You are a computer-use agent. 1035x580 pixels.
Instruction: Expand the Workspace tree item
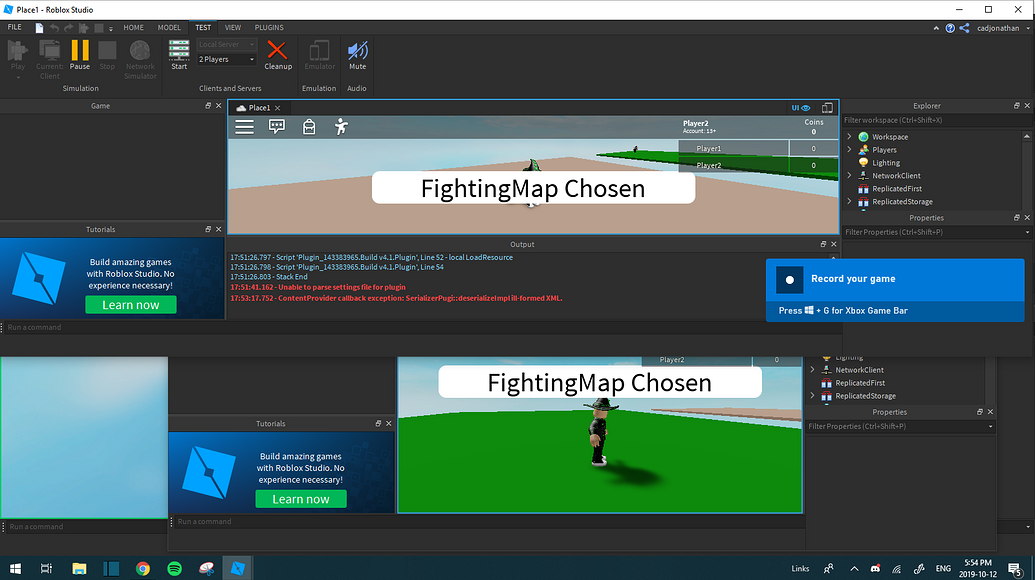[x=849, y=136]
